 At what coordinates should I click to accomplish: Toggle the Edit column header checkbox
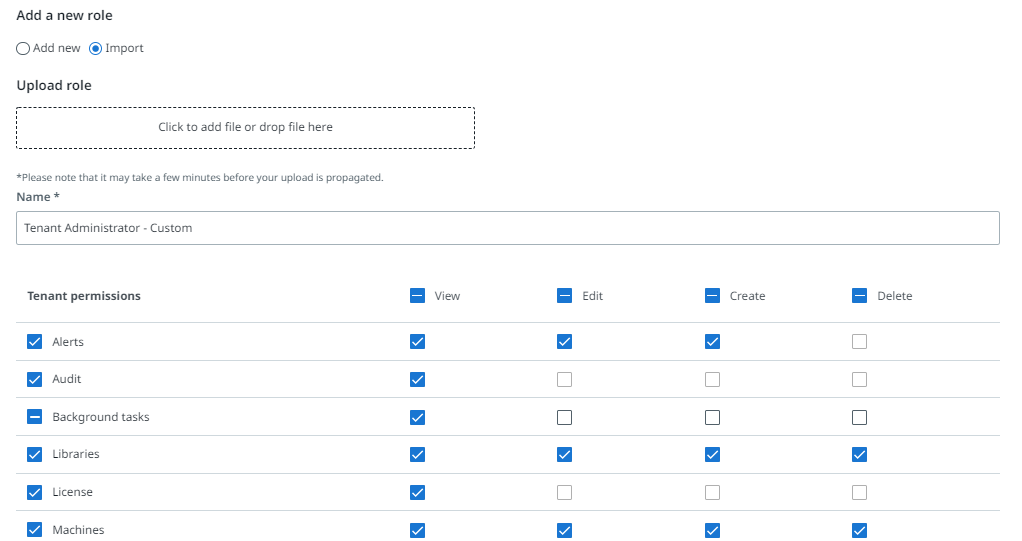point(564,296)
